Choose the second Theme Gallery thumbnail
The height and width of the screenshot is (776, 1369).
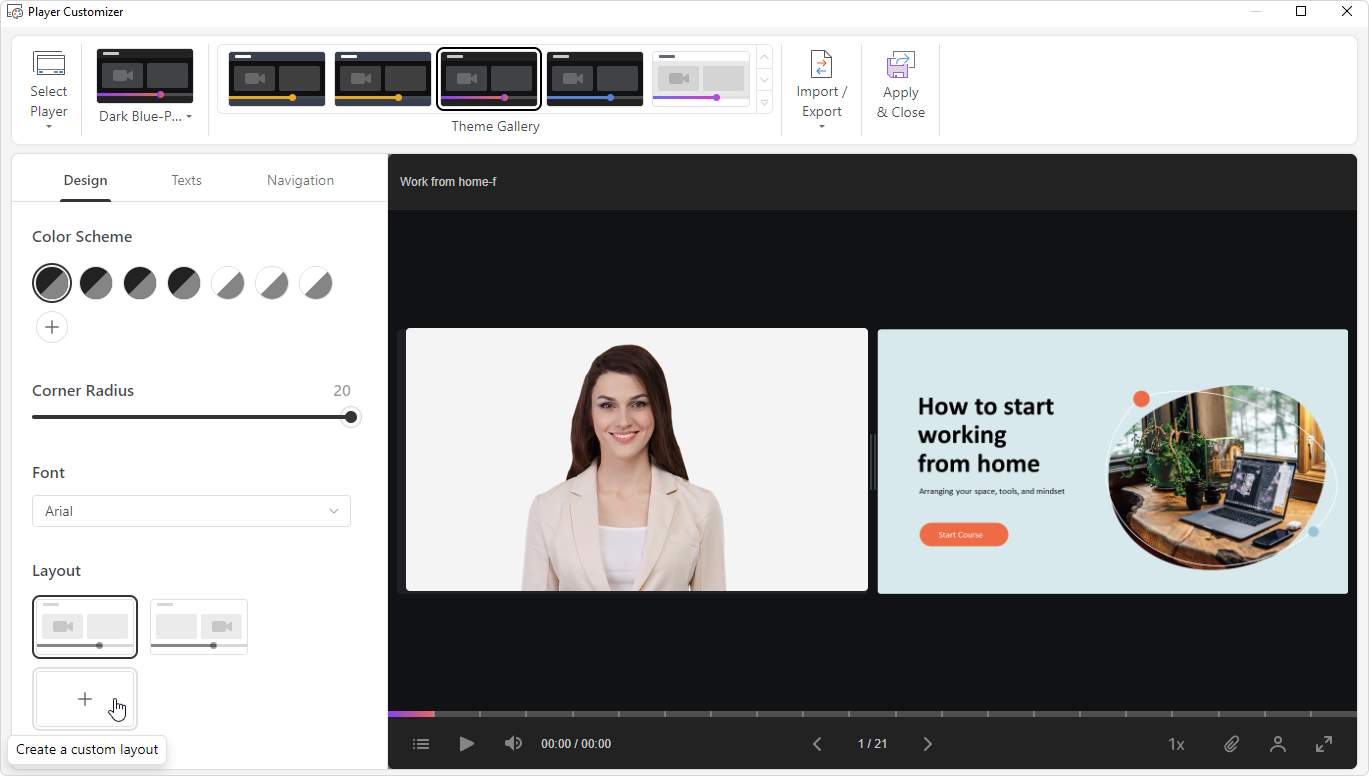coord(383,79)
